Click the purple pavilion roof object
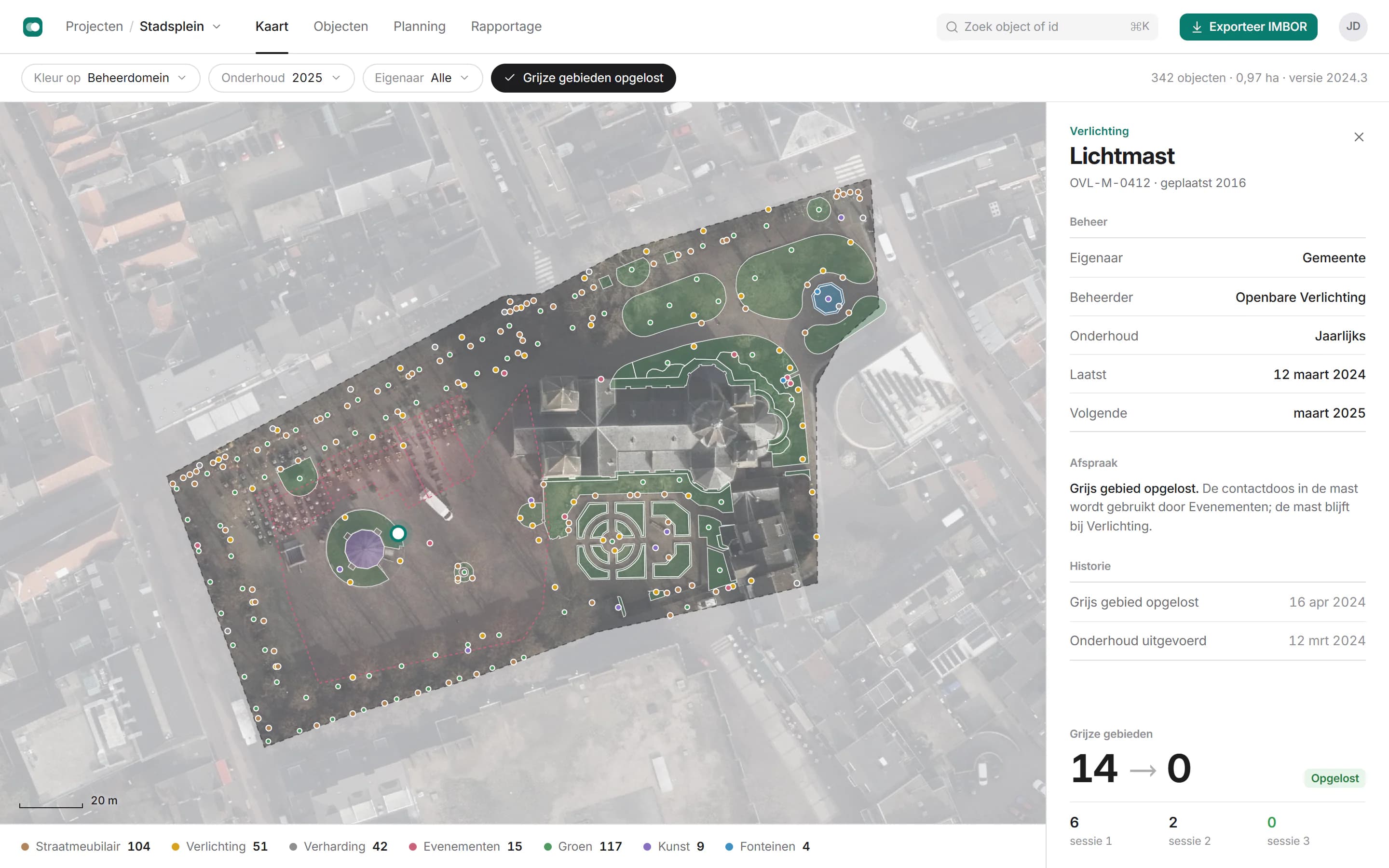Image resolution: width=1389 pixels, height=868 pixels. (x=365, y=549)
